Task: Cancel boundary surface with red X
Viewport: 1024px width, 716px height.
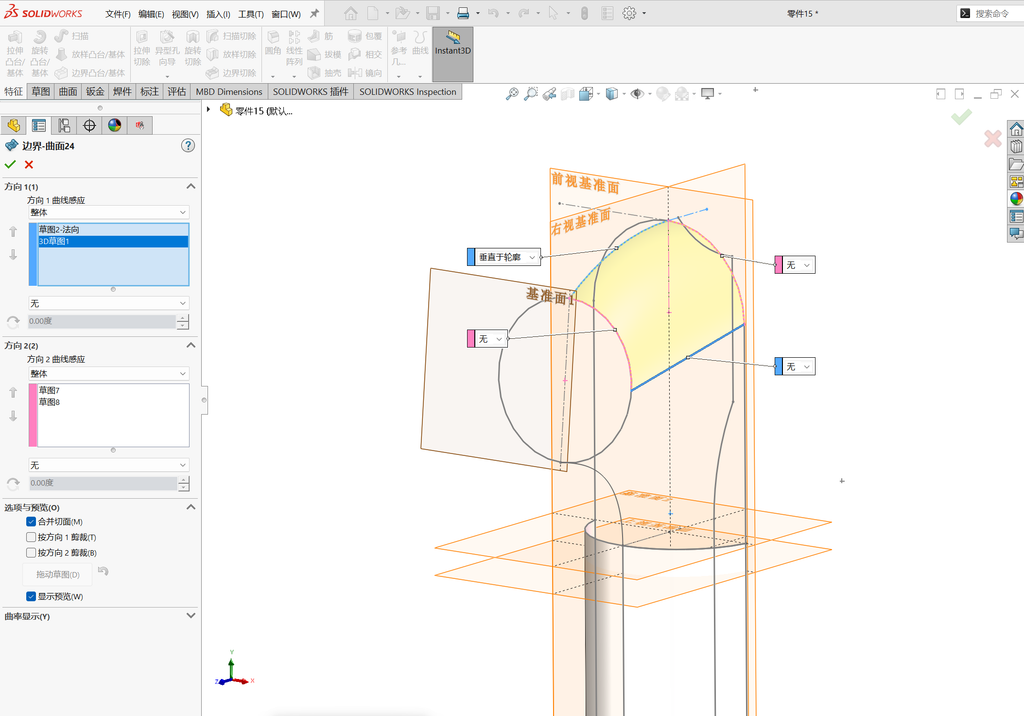Action: [29, 165]
